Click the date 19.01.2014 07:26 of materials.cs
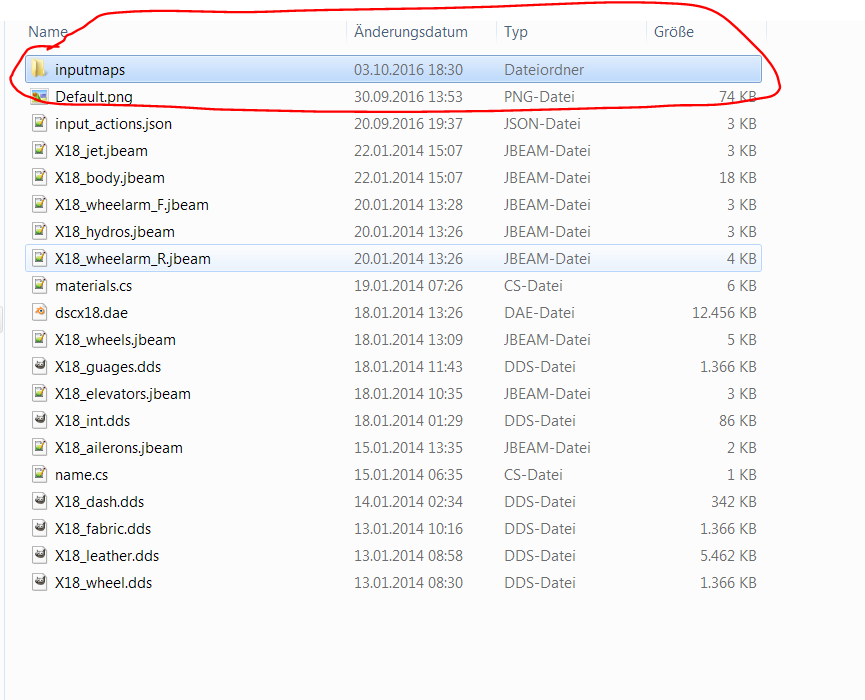865x700 pixels. 408,286
